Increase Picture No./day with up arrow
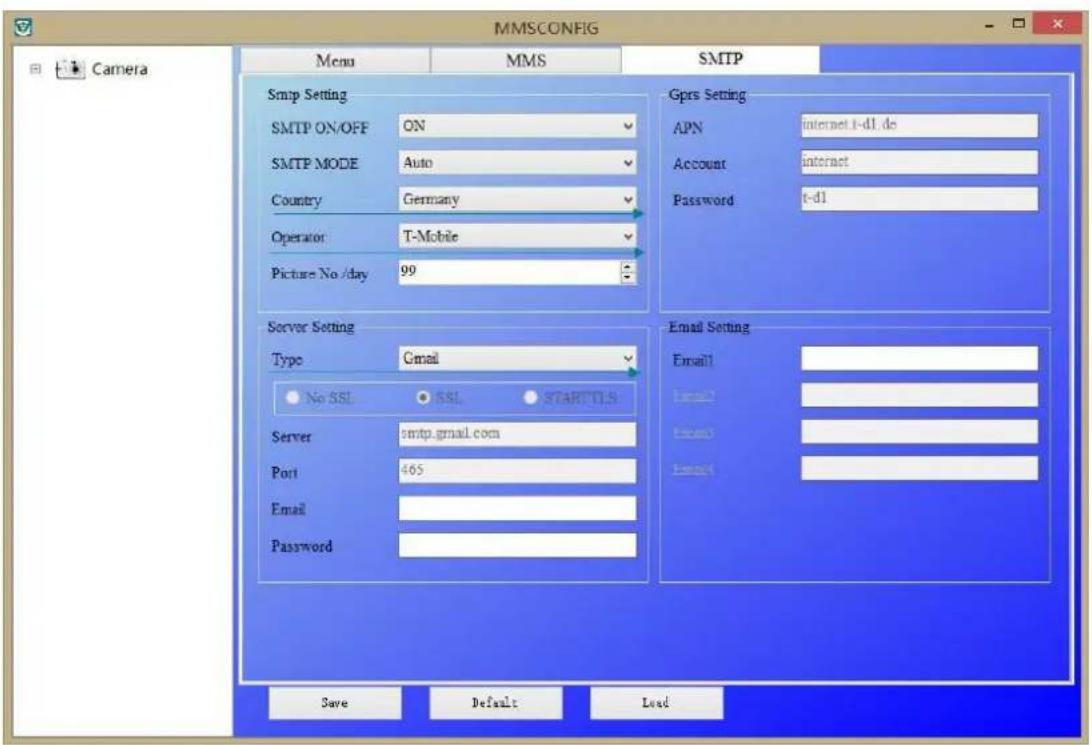Screen dimensions: 1092x745 (x=628, y=267)
